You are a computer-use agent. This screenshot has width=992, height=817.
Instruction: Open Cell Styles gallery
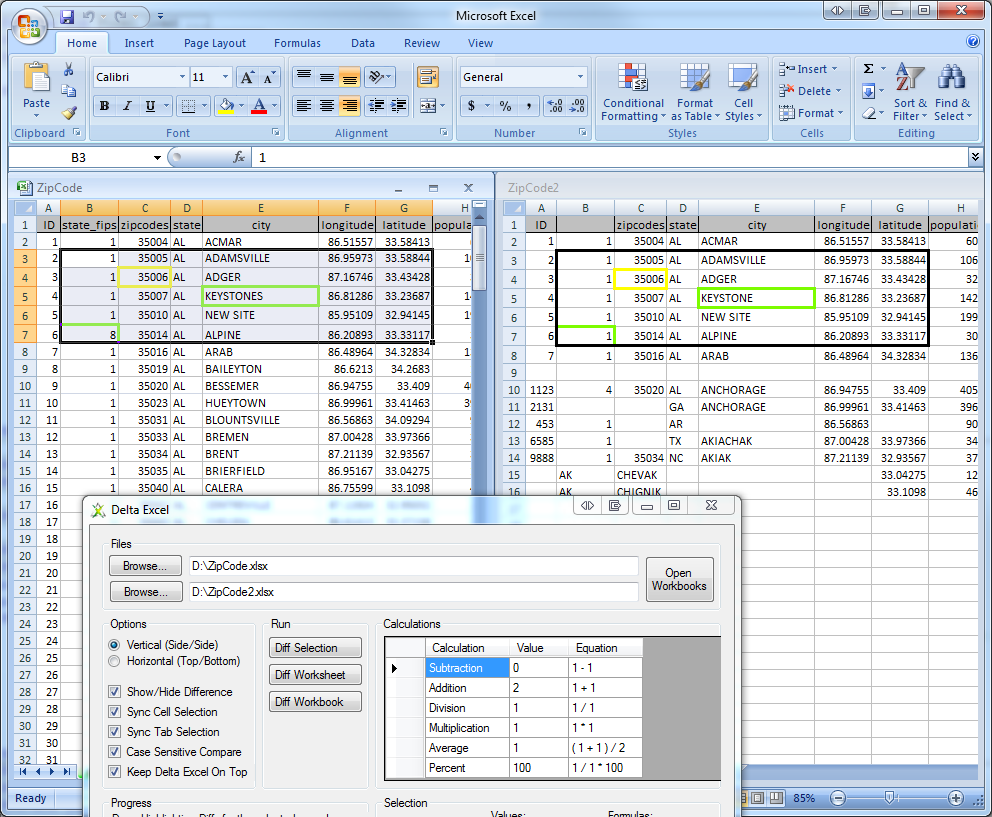coord(743,92)
